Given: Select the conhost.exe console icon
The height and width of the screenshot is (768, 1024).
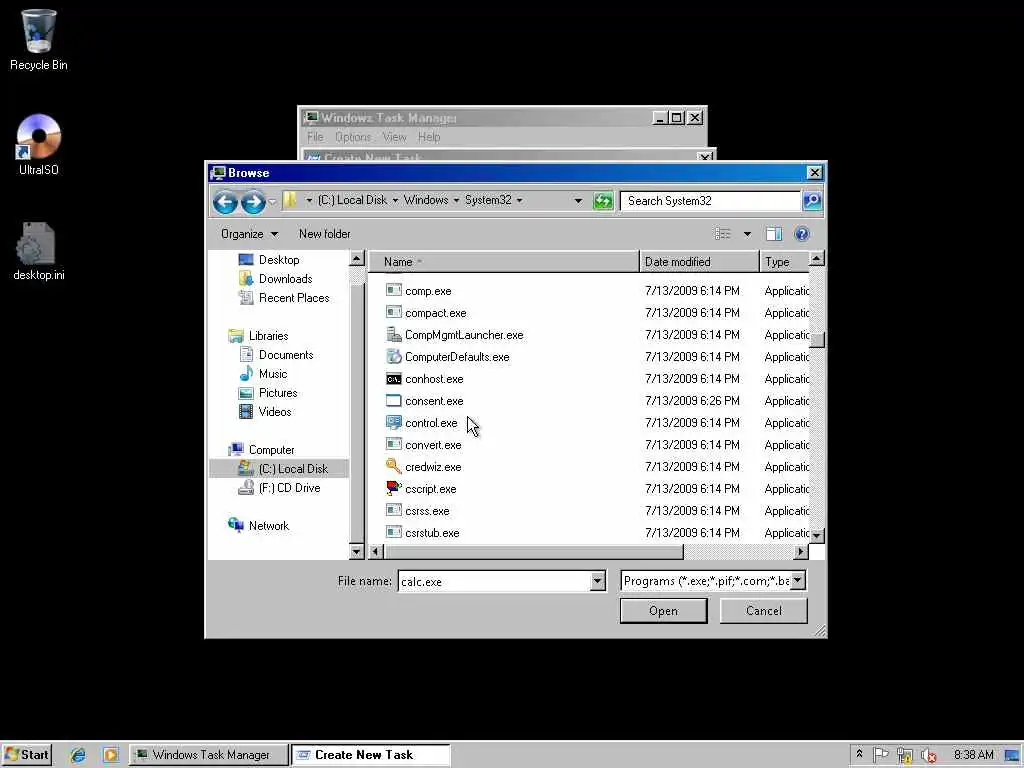Looking at the screenshot, I should [x=393, y=379].
